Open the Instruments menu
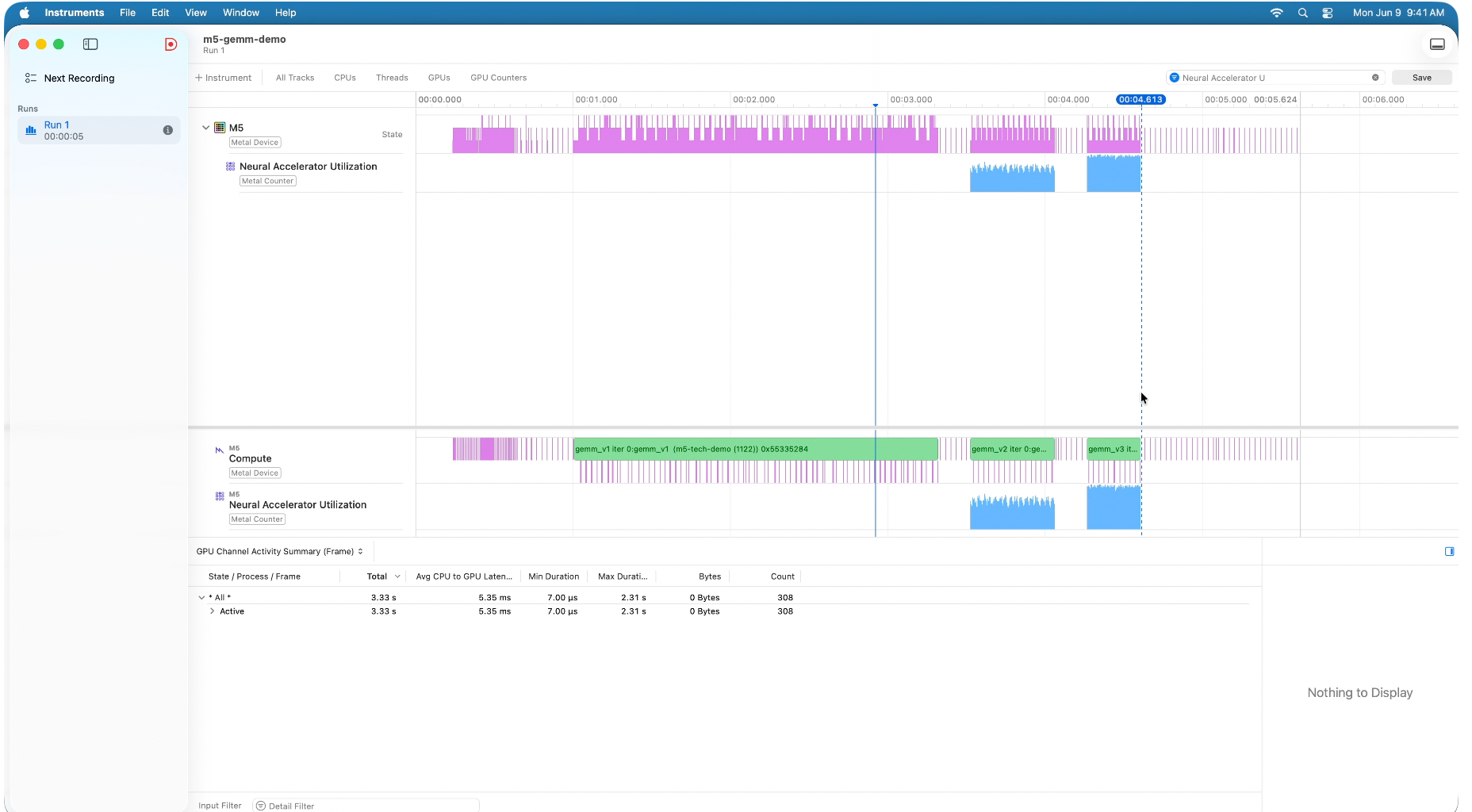 [74, 13]
